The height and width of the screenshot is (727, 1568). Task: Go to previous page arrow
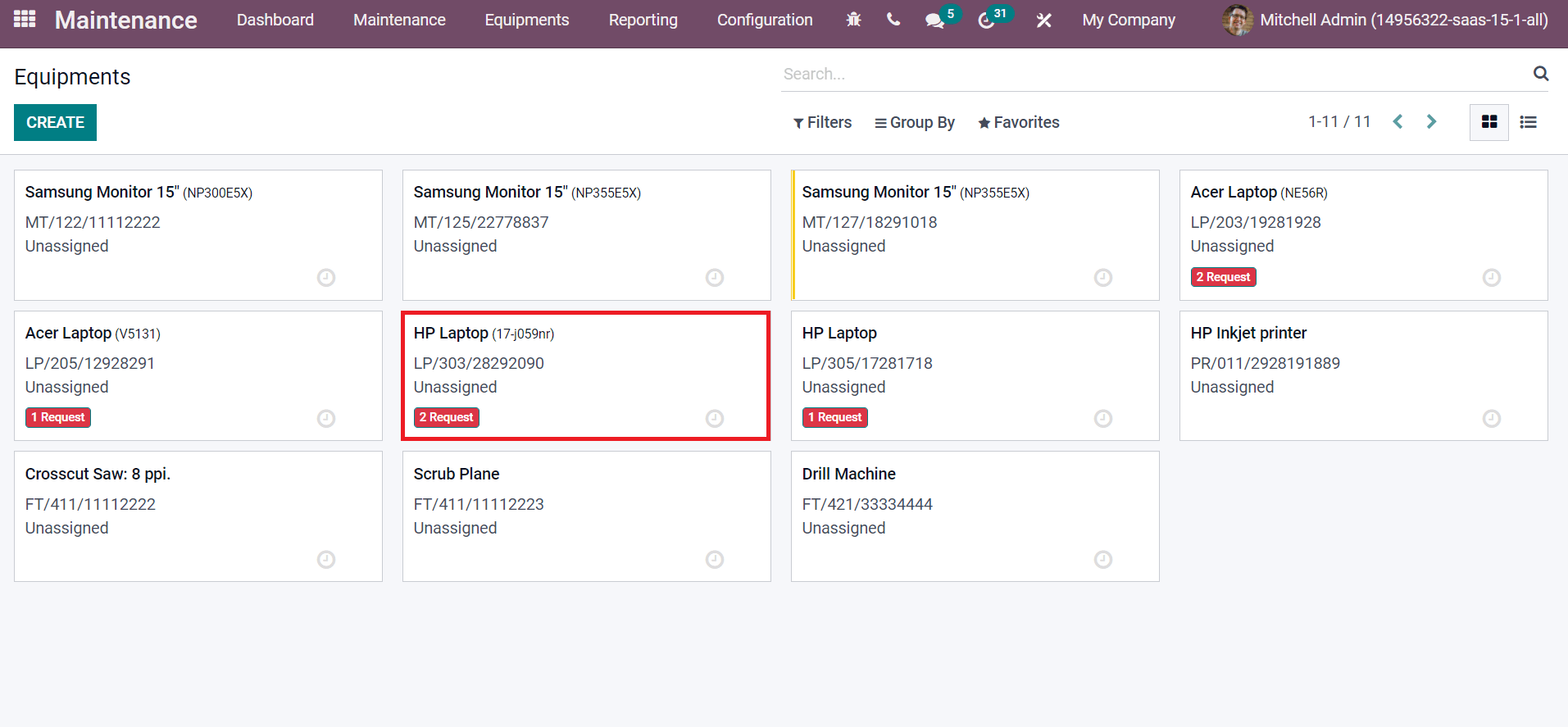[1398, 122]
